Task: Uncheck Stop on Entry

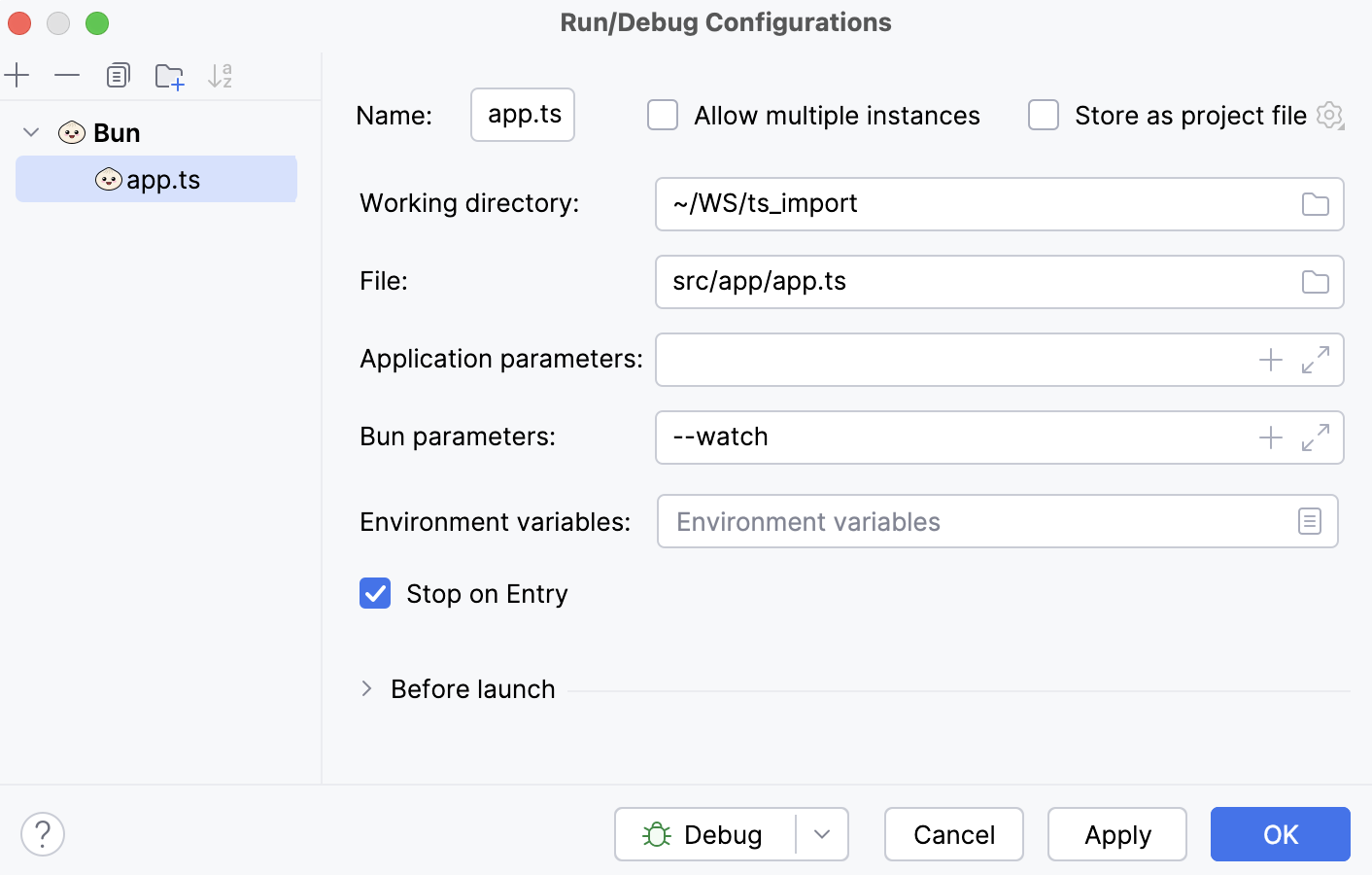Action: point(375,593)
